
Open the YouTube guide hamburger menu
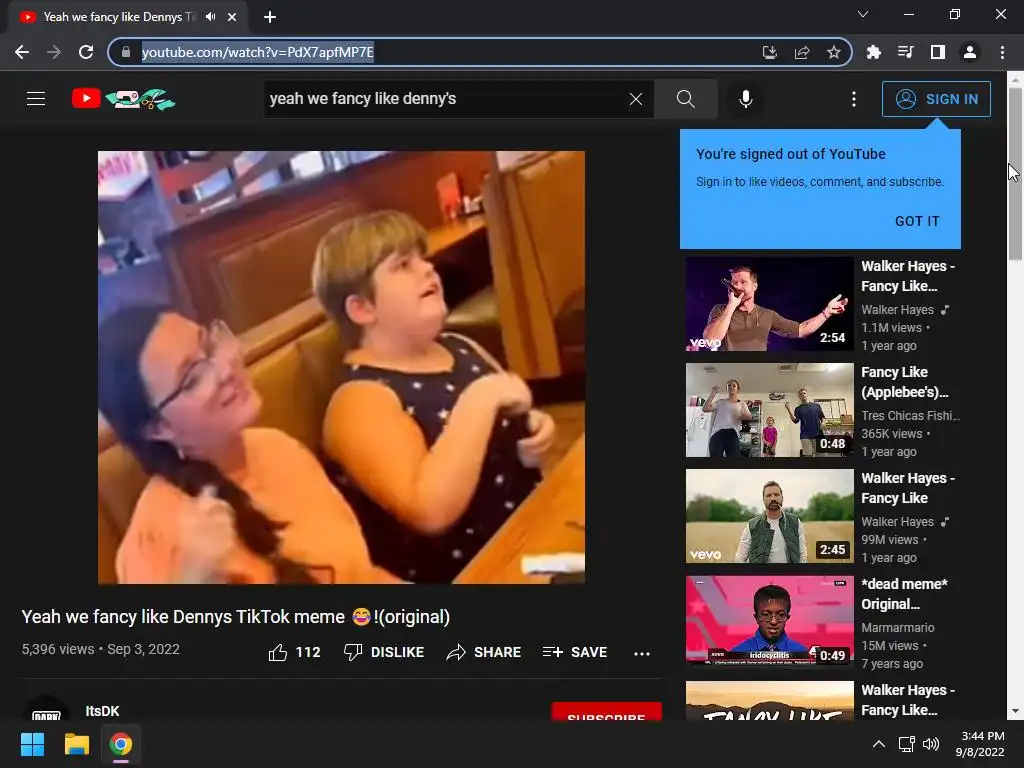36,99
